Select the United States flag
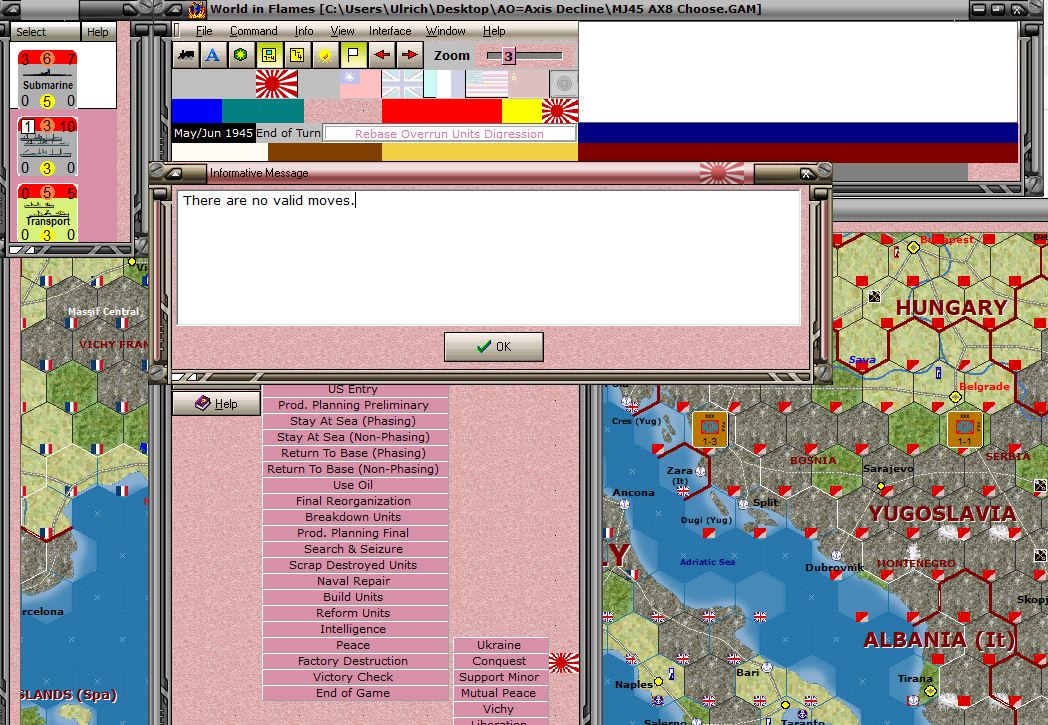 pos(487,84)
